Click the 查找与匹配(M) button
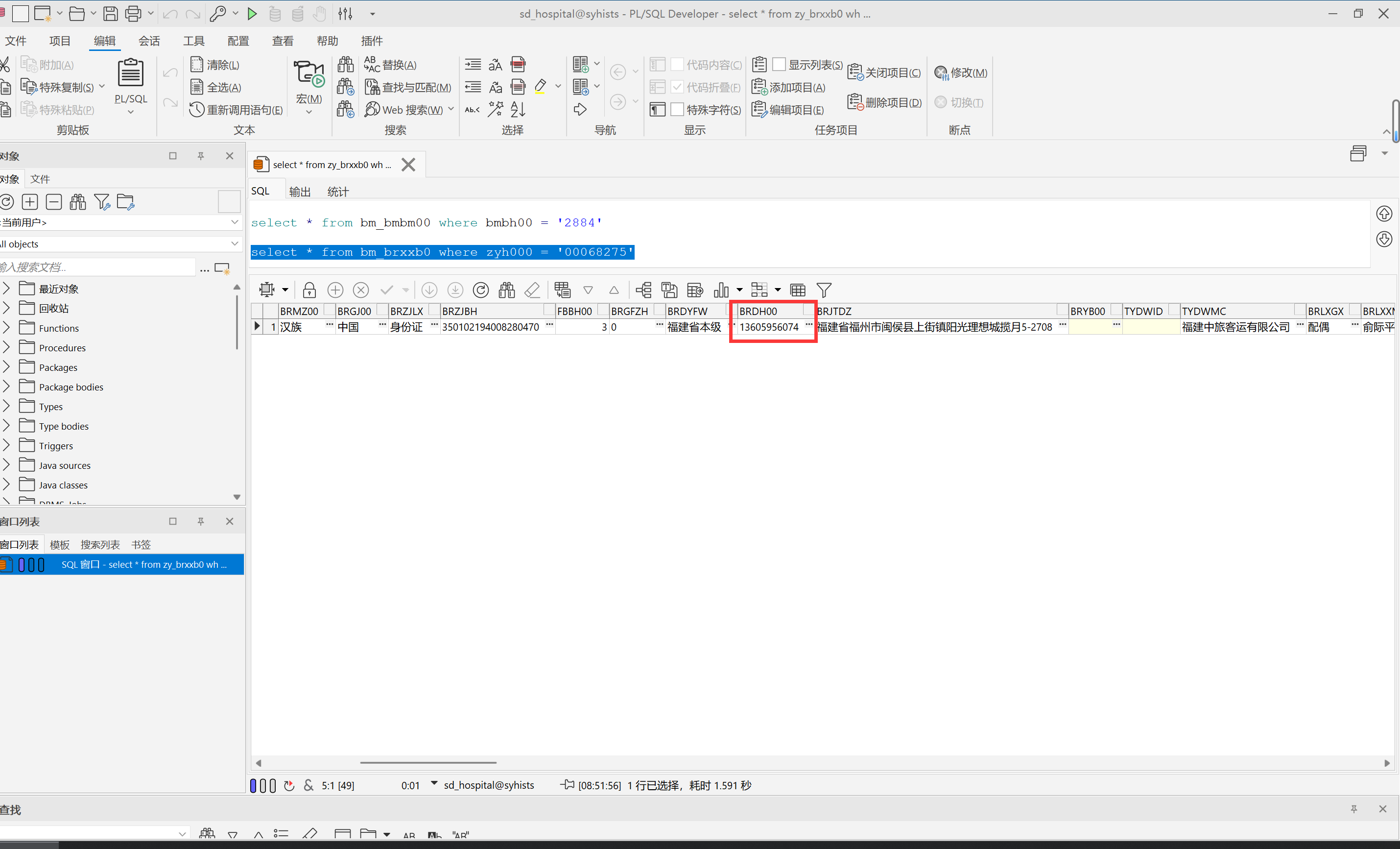Image resolution: width=1400 pixels, height=849 pixels. (x=408, y=87)
